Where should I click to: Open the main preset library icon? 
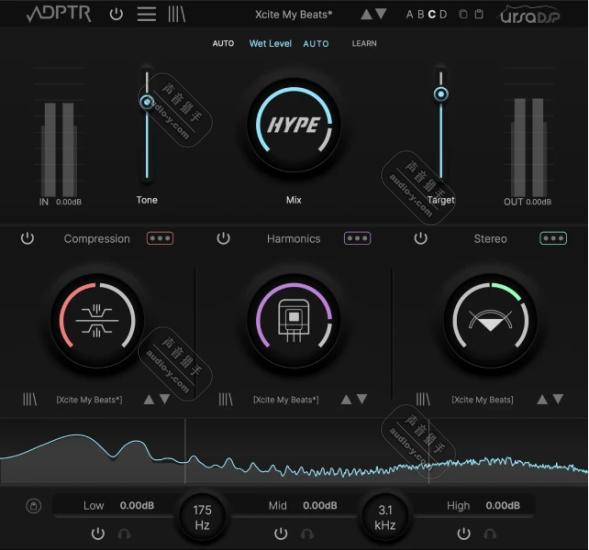point(177,14)
